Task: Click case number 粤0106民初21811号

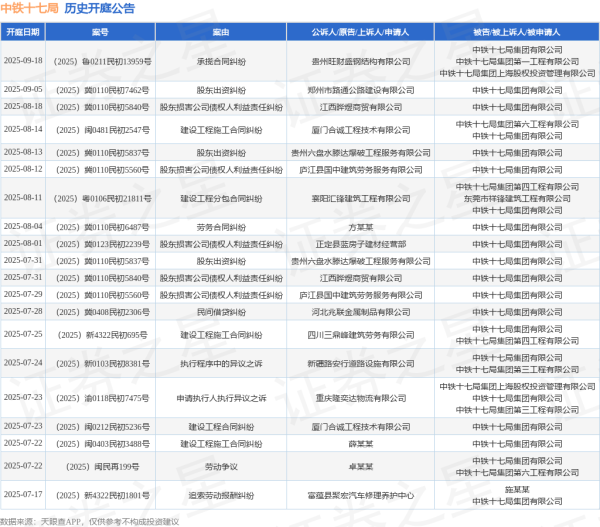Action: 102,199
